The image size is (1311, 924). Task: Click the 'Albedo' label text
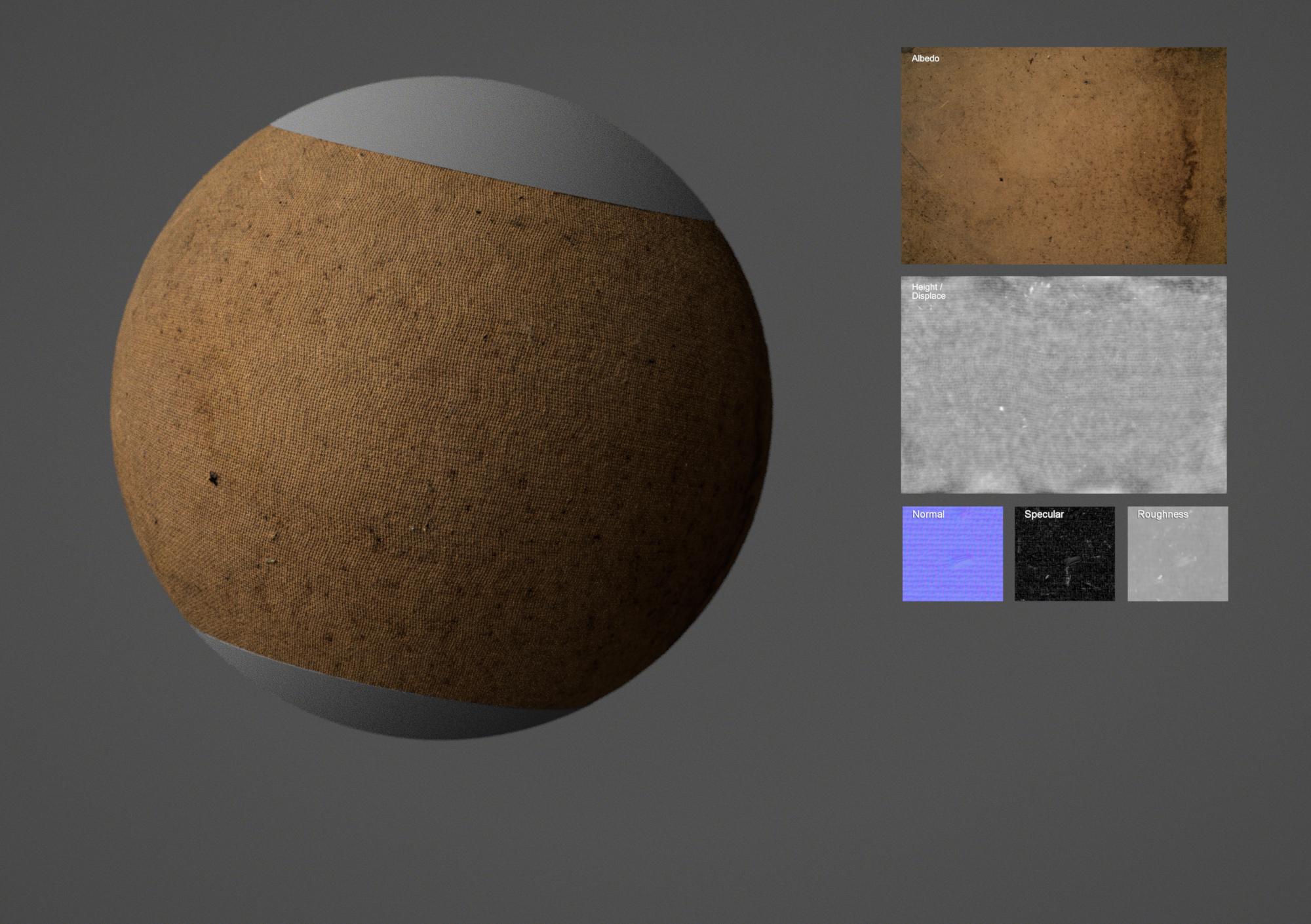pos(925,58)
